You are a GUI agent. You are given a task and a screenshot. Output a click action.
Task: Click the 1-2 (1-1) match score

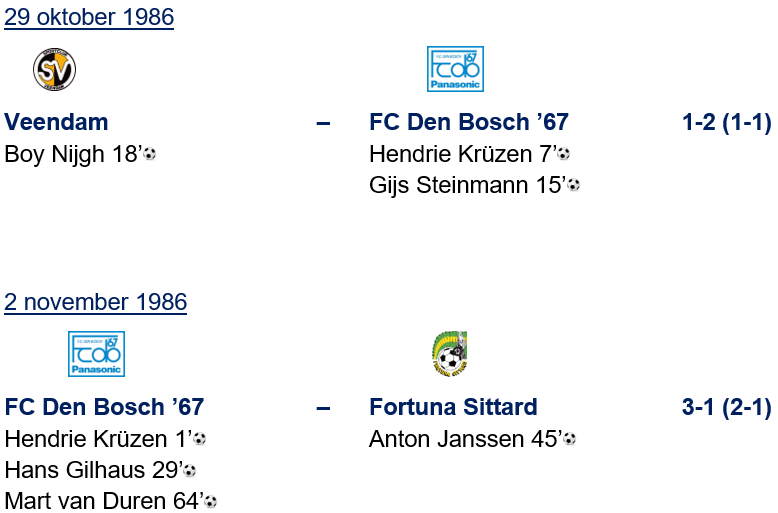pyautogui.click(x=726, y=122)
